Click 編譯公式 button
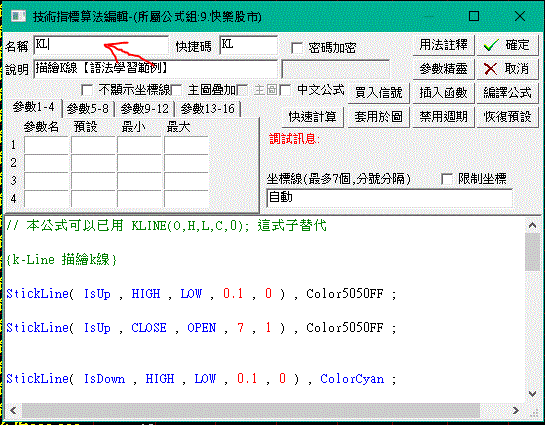545x425 pixels. (507, 93)
